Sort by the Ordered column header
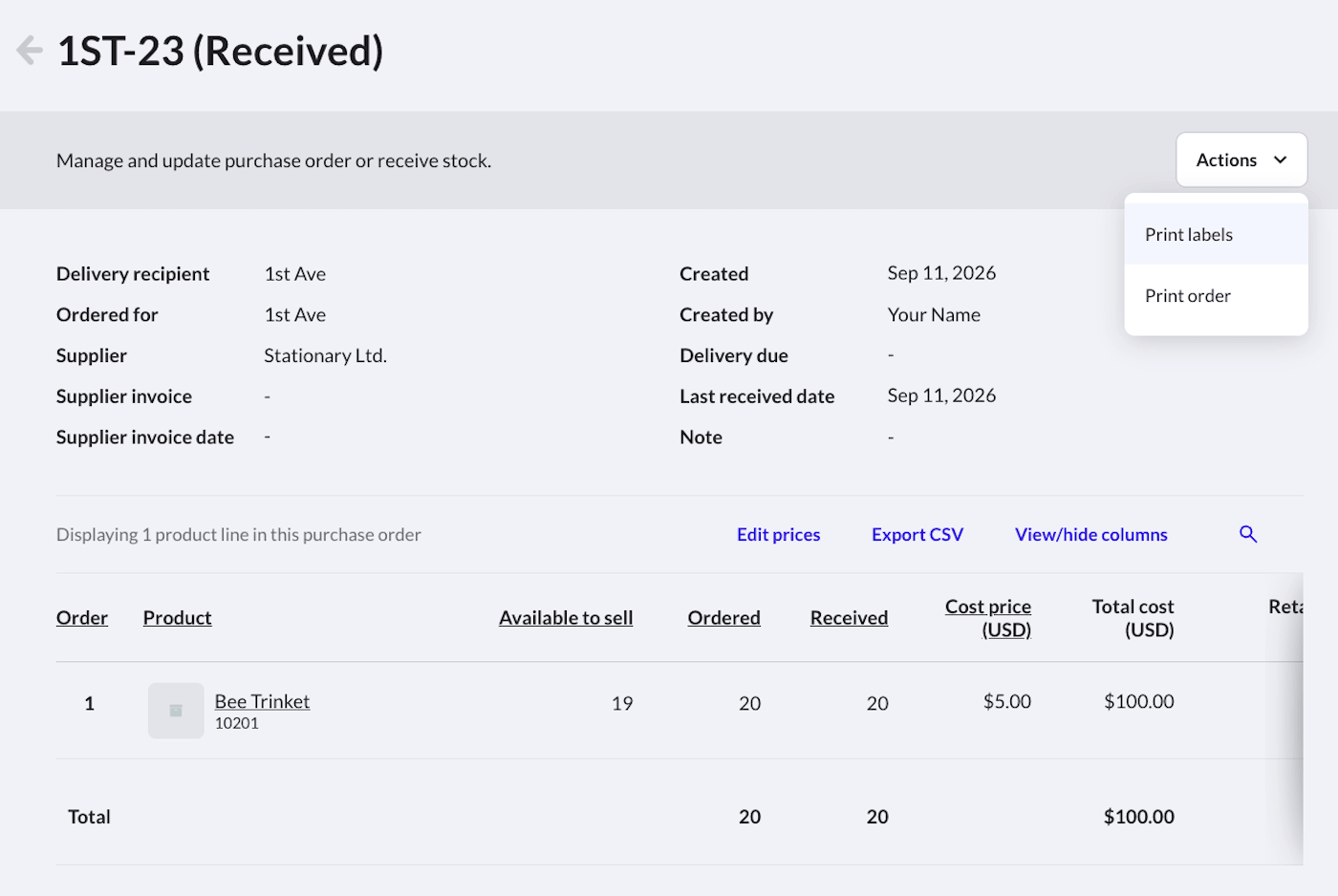The image size is (1338, 896). 724,618
